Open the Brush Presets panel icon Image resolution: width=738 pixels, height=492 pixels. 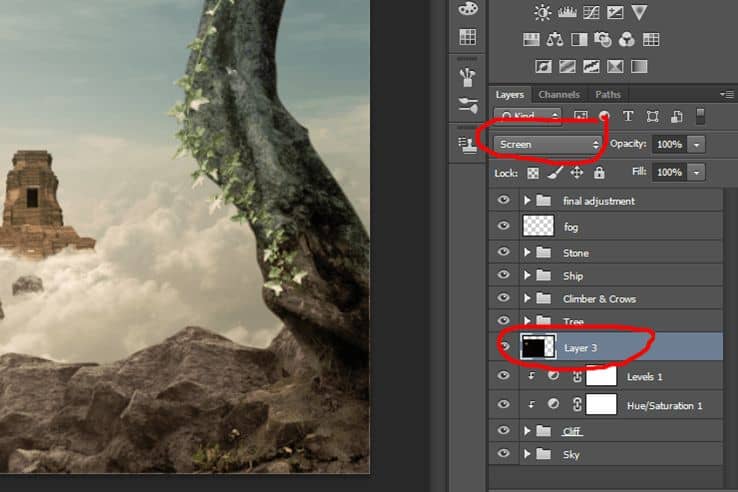pyautogui.click(x=467, y=77)
